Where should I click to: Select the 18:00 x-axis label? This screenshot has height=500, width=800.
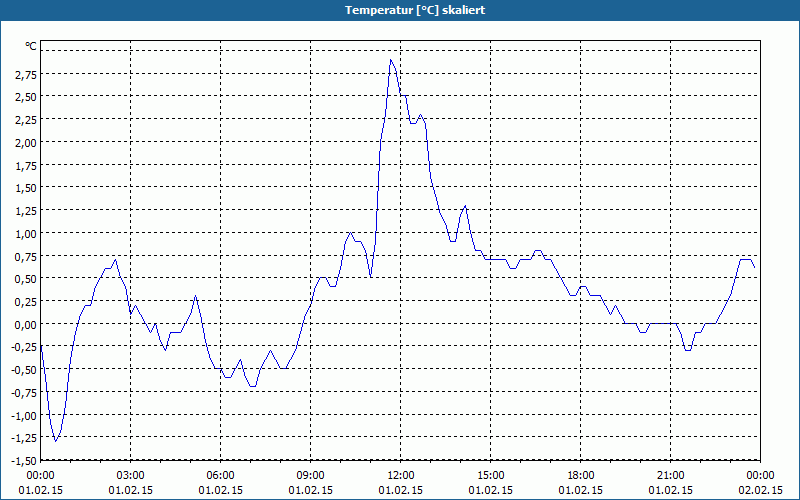coord(581,476)
